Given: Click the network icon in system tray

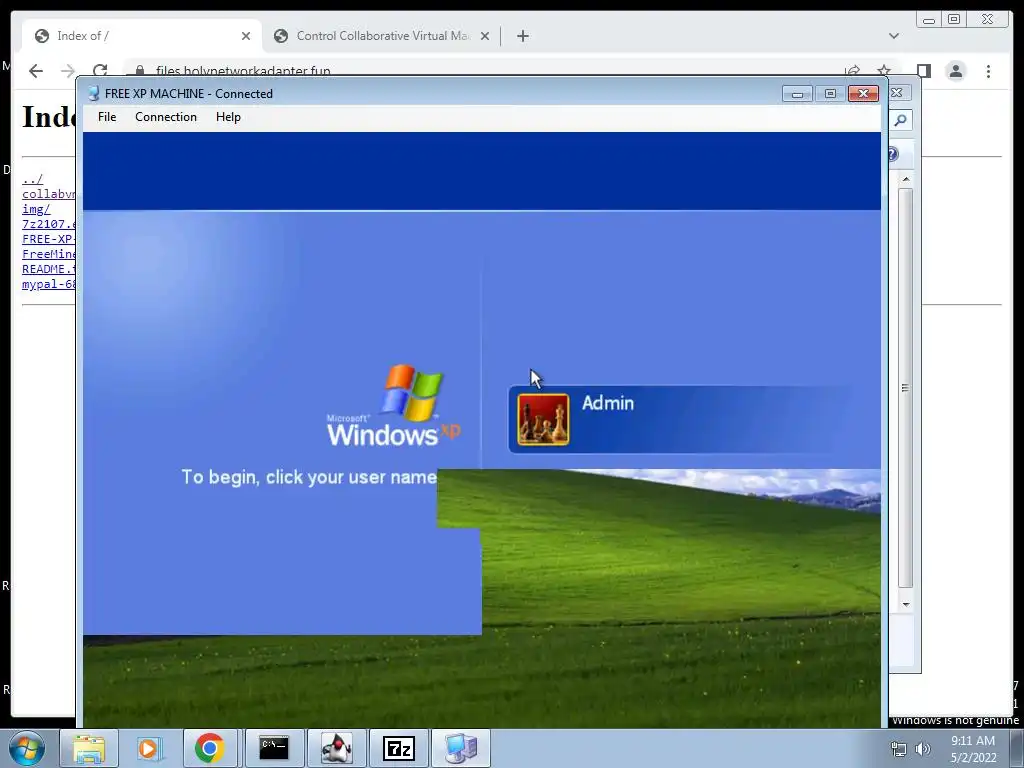Looking at the screenshot, I should tap(899, 749).
